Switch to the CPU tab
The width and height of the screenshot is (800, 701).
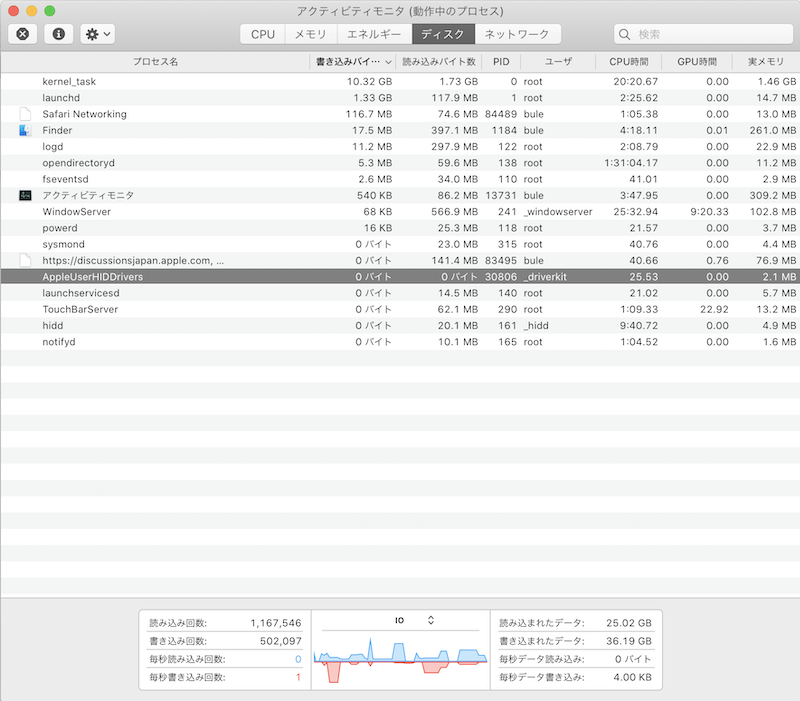click(x=263, y=34)
